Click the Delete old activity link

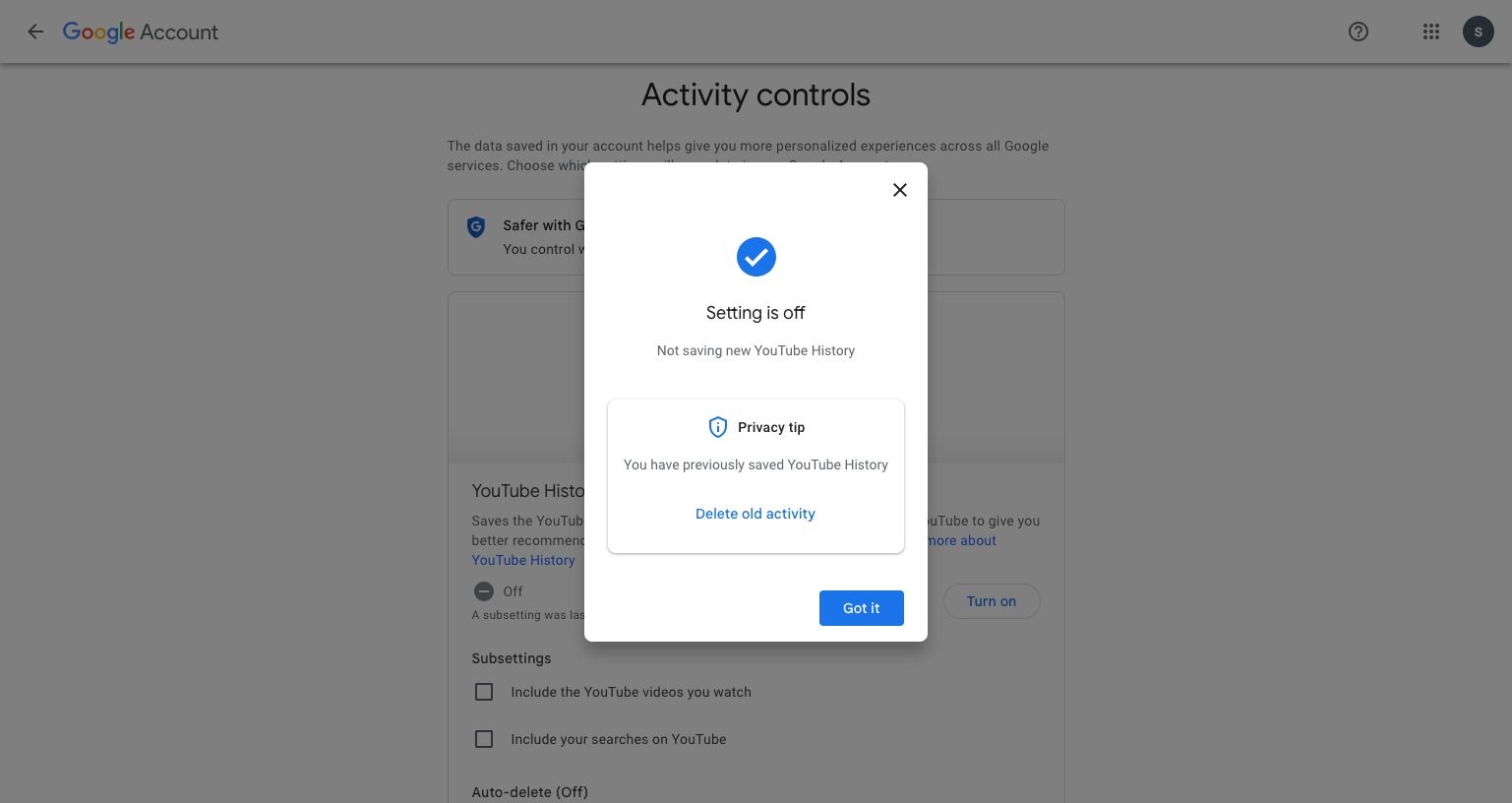coord(756,514)
